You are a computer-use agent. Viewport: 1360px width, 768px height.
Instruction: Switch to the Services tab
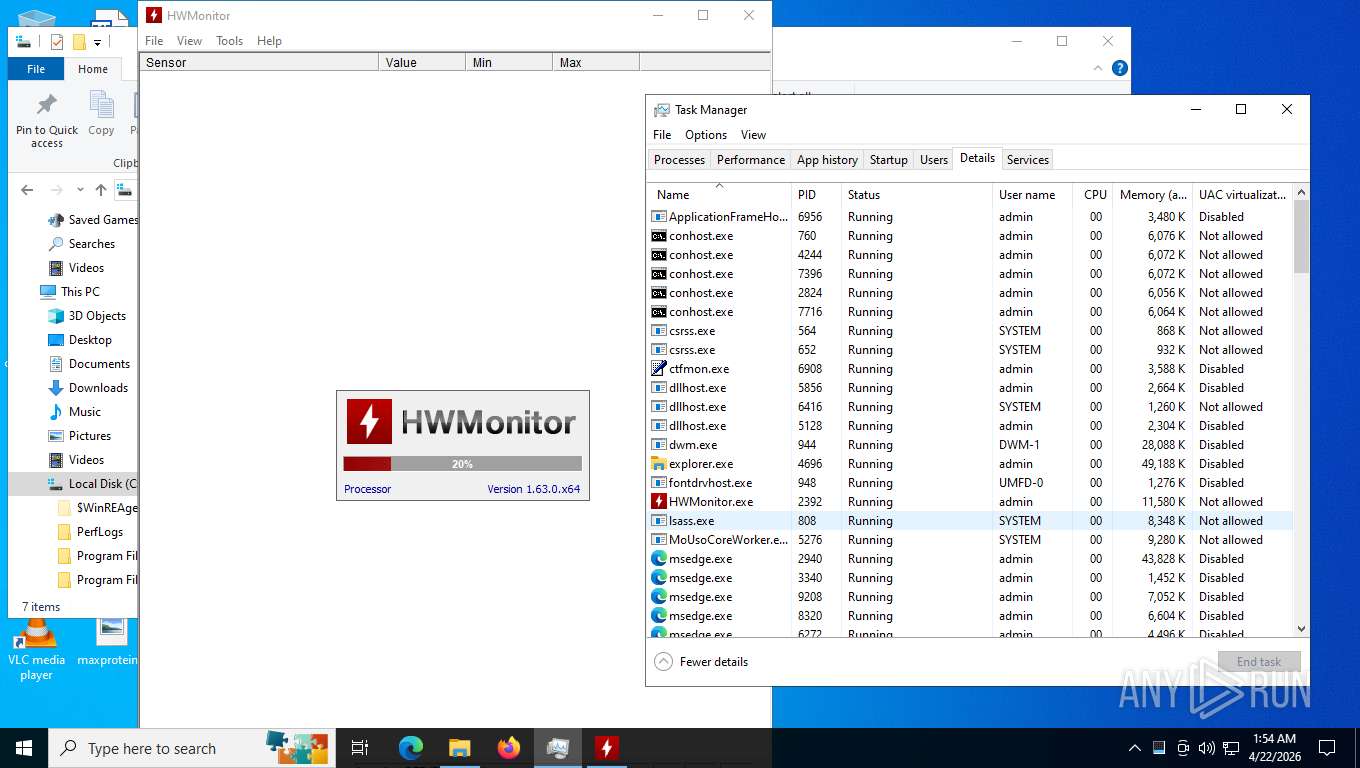[x=1028, y=160]
